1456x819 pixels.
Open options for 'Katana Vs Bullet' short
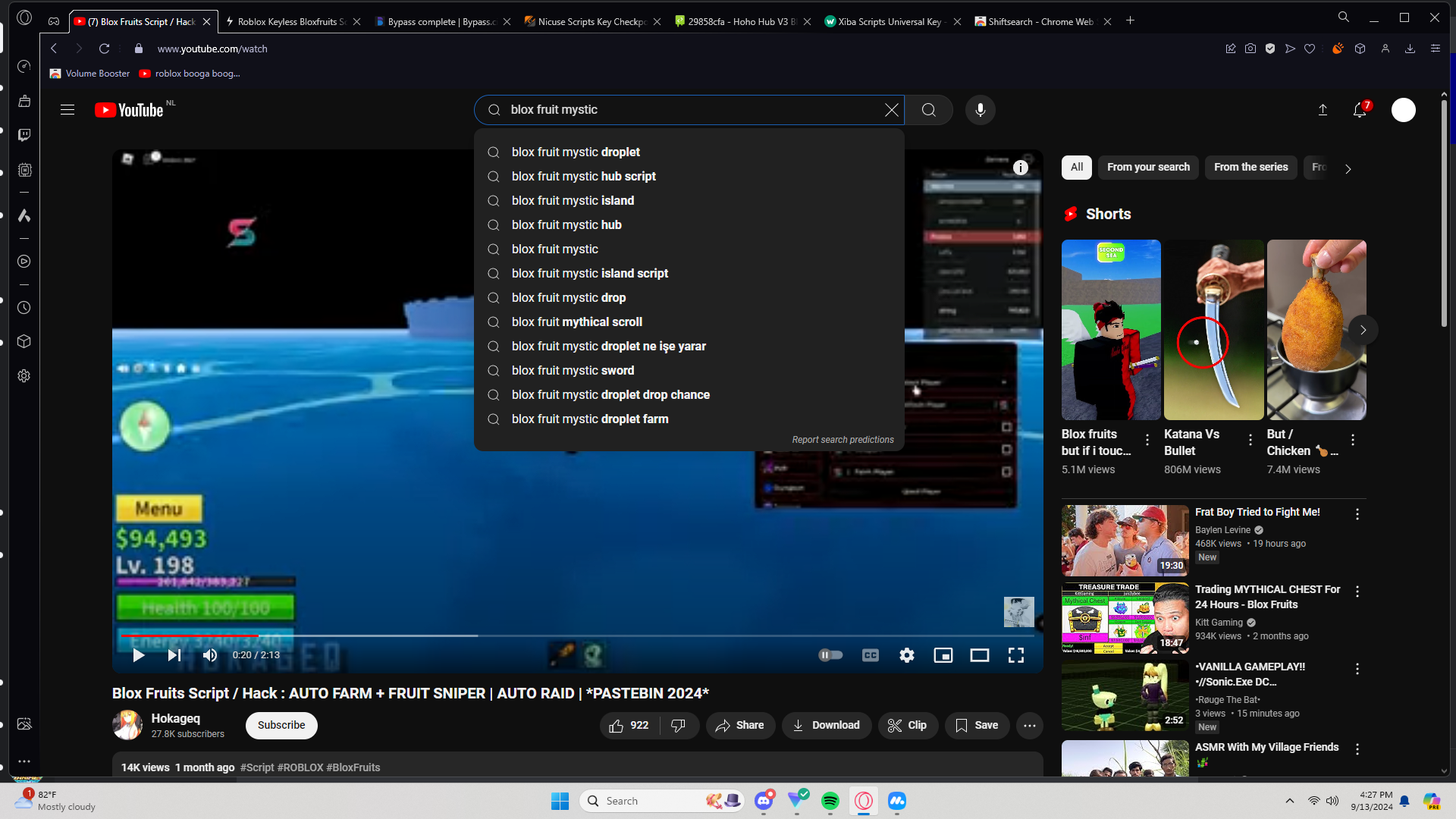(x=1250, y=440)
